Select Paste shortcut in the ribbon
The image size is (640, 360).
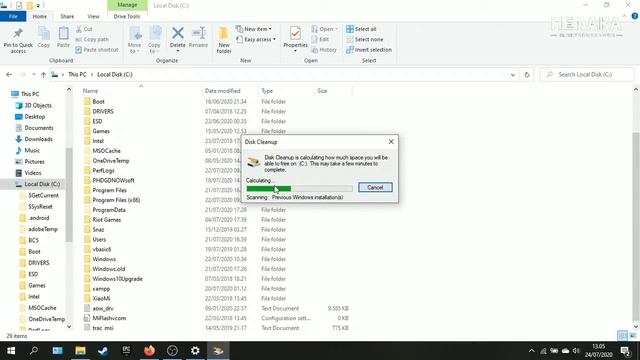(97, 50)
